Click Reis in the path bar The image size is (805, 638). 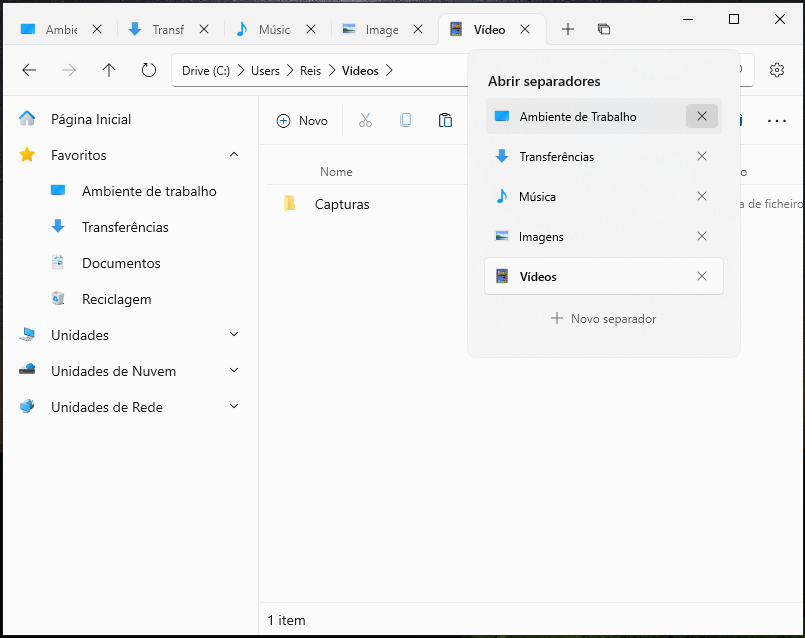(x=310, y=70)
